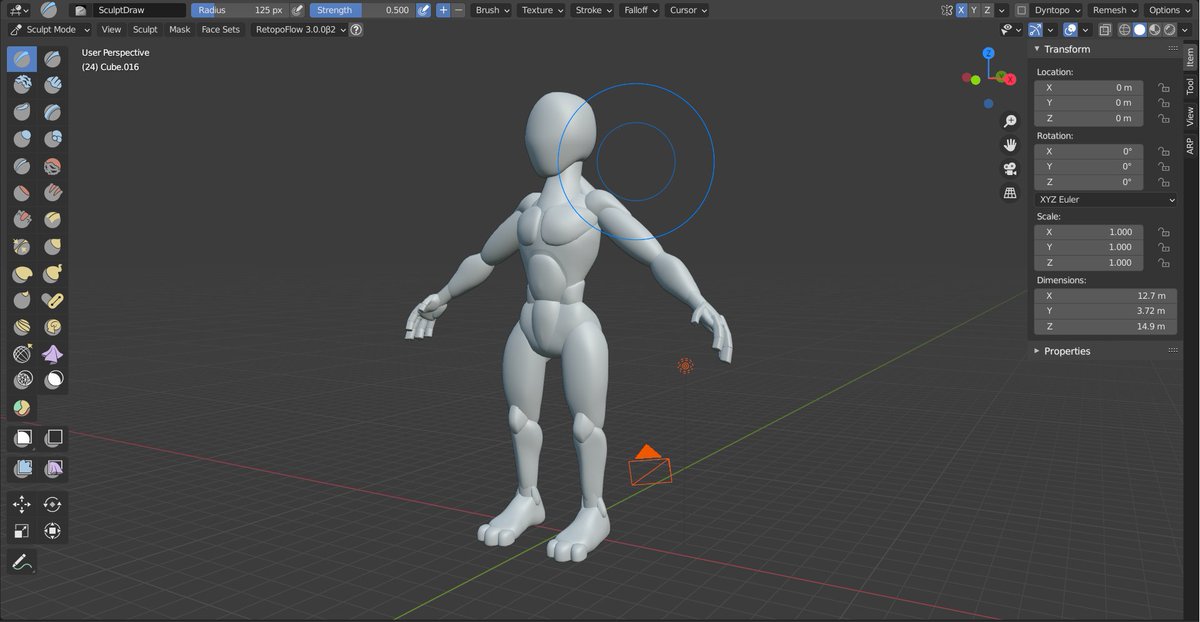The image size is (1200, 622).
Task: Open the Sculpt menu
Action: click(145, 30)
